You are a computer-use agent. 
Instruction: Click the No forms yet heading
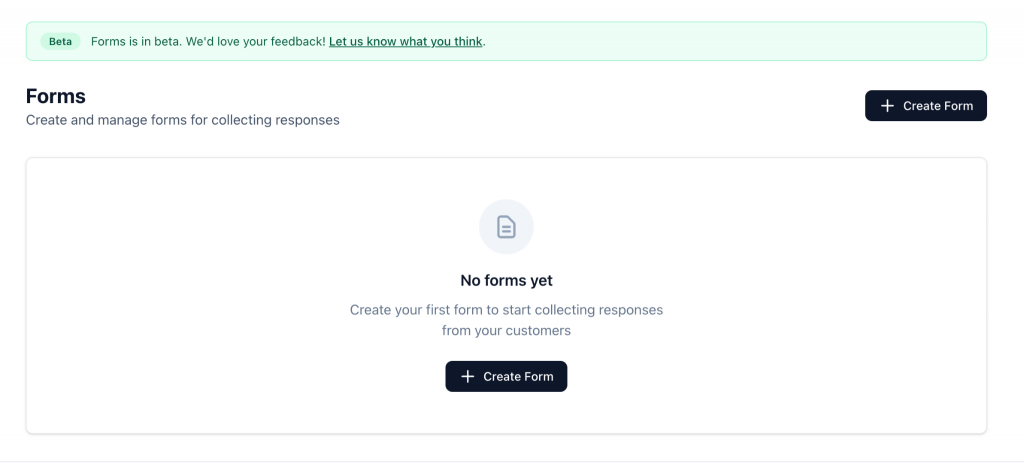(x=506, y=280)
